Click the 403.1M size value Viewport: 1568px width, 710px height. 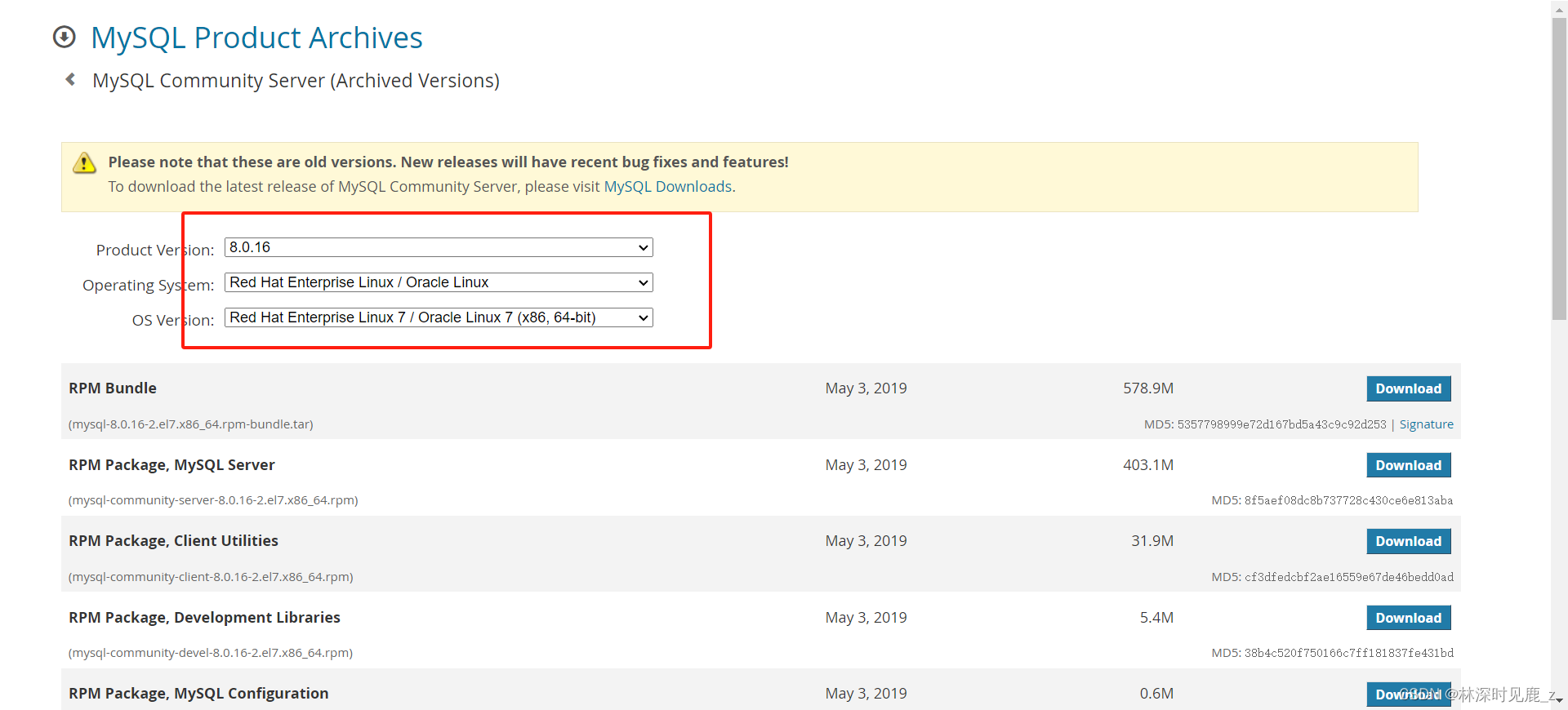click(x=1148, y=465)
